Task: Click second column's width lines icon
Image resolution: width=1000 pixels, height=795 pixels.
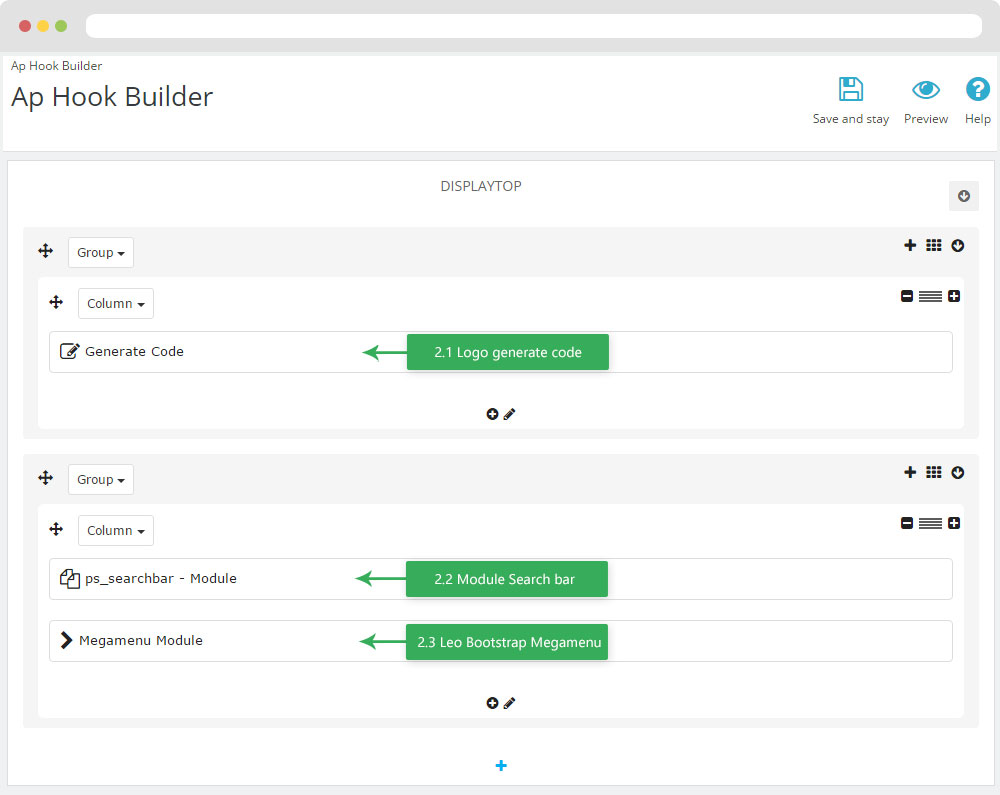Action: (x=930, y=523)
